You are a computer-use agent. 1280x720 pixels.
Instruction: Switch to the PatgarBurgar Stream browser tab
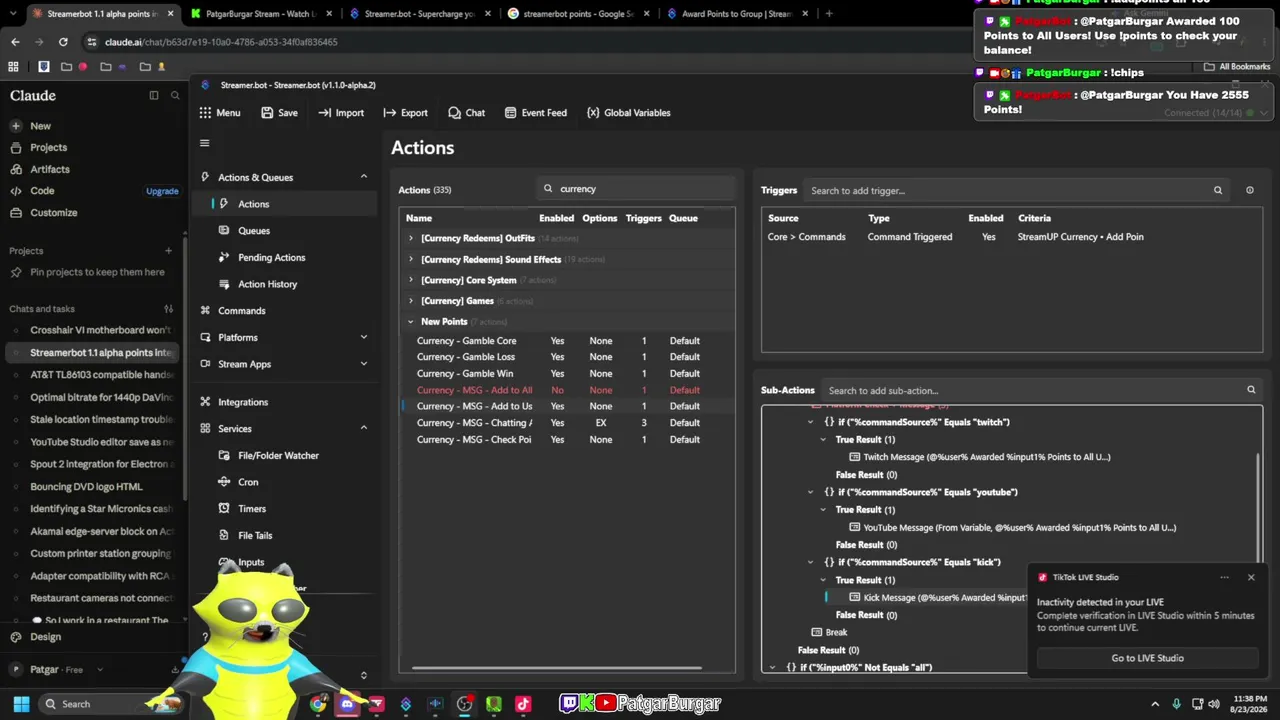tap(260, 14)
